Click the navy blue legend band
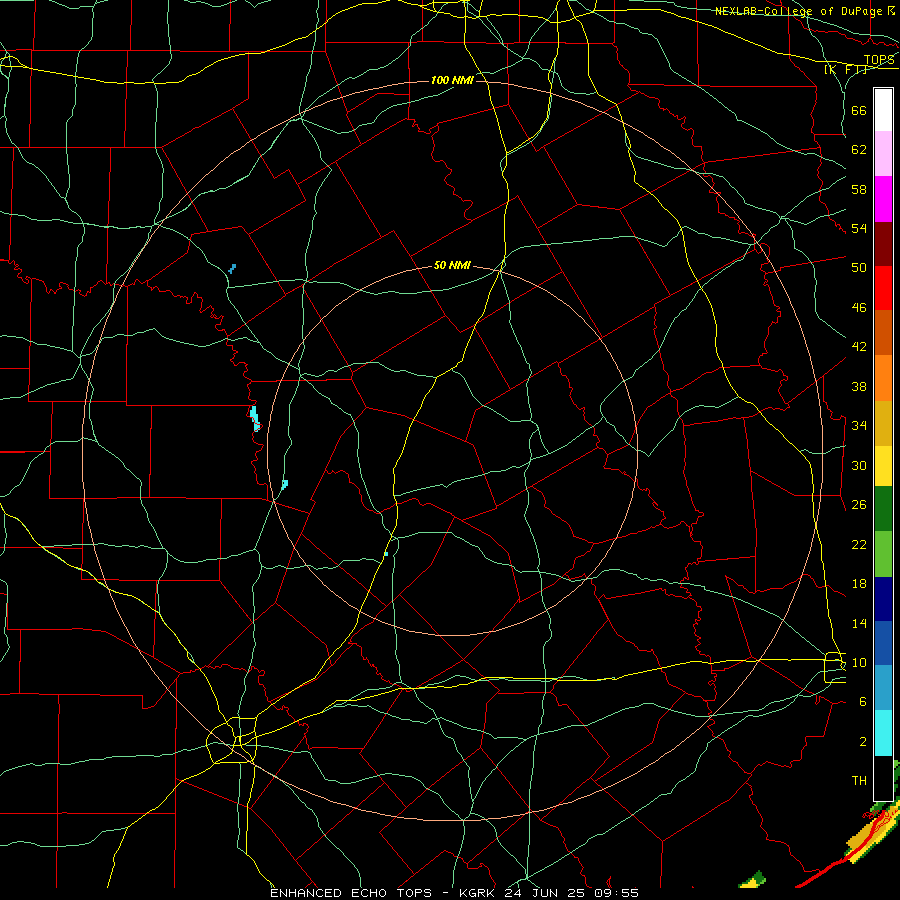 (883, 599)
